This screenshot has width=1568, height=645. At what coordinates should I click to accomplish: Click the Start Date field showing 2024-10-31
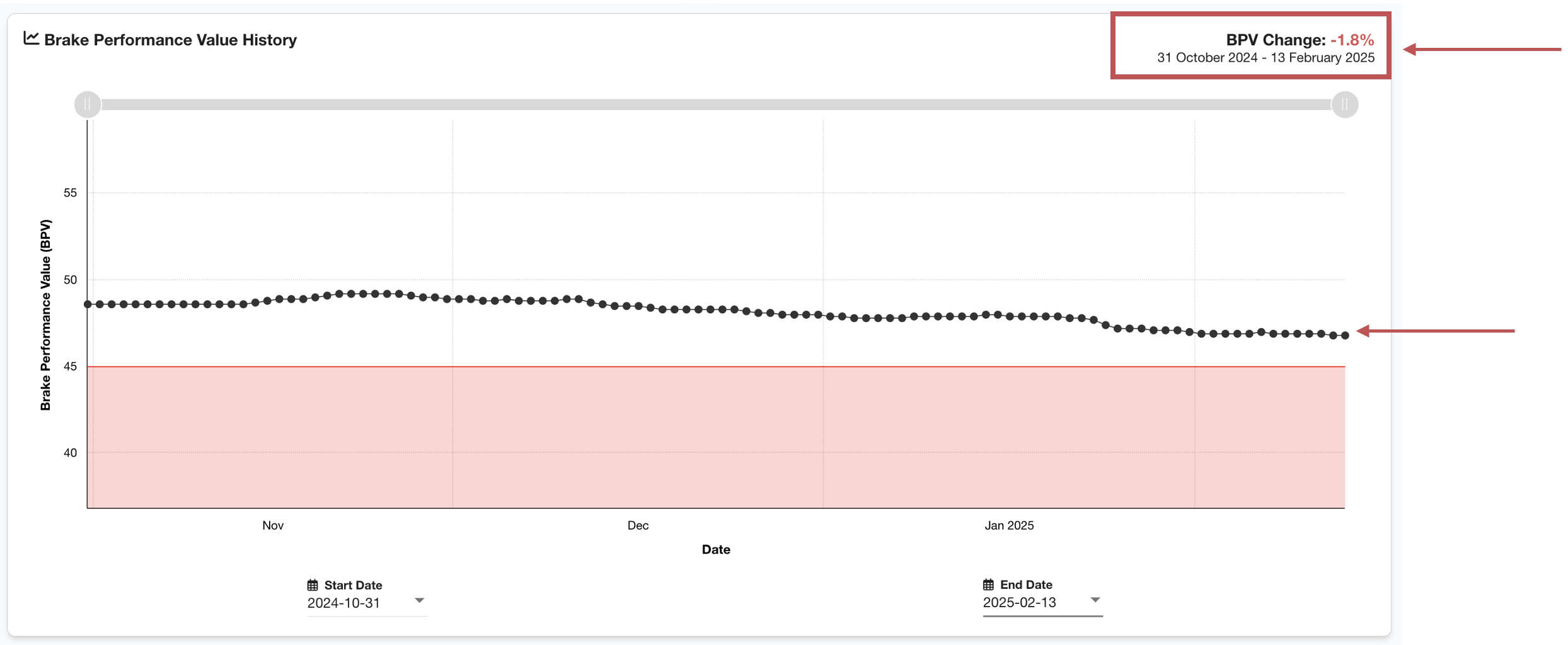point(344,603)
